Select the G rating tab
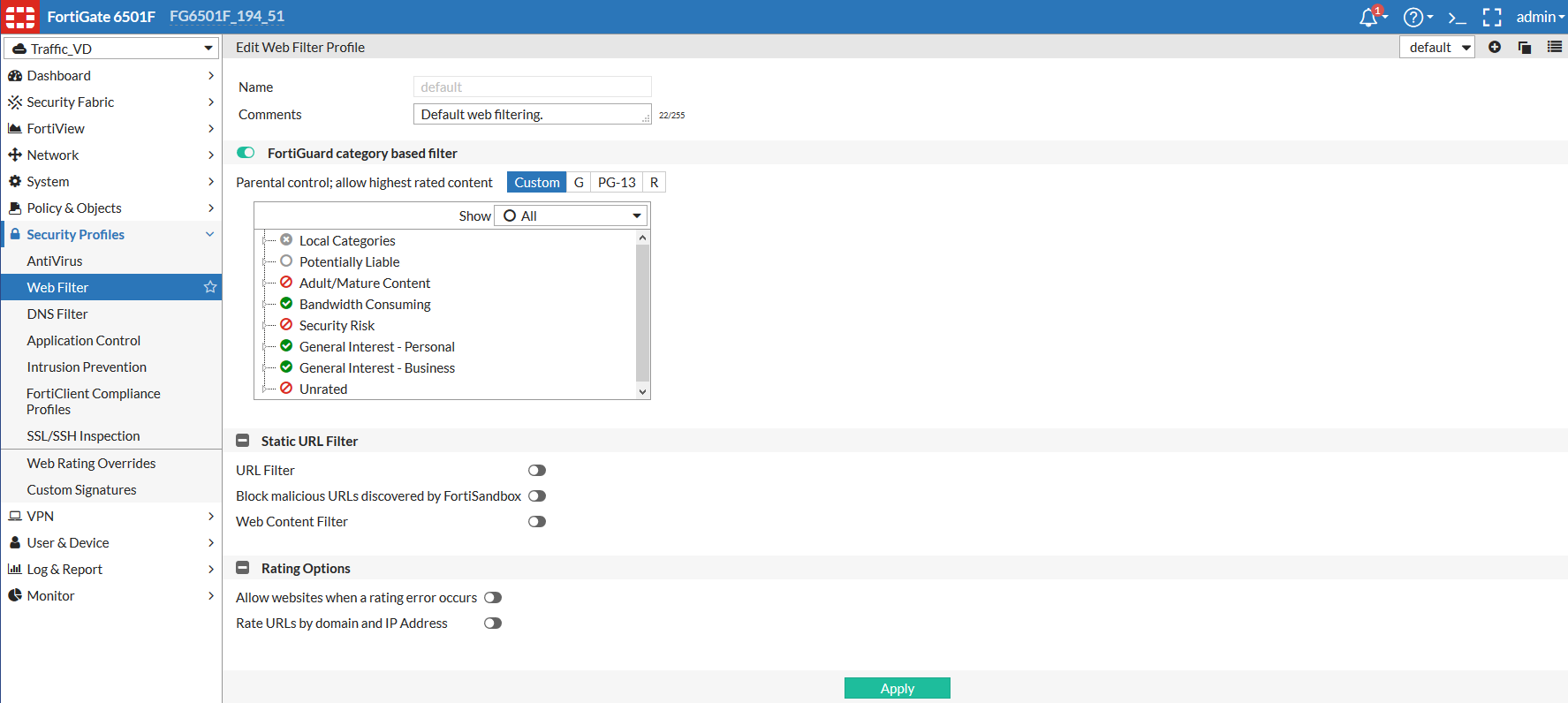1568x703 pixels. pos(579,182)
